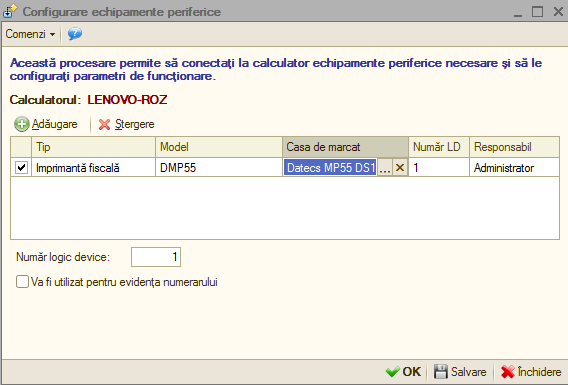Image resolution: width=568 pixels, height=385 pixels.
Task: Open the Comenzi dropdown menu
Action: click(x=30, y=34)
